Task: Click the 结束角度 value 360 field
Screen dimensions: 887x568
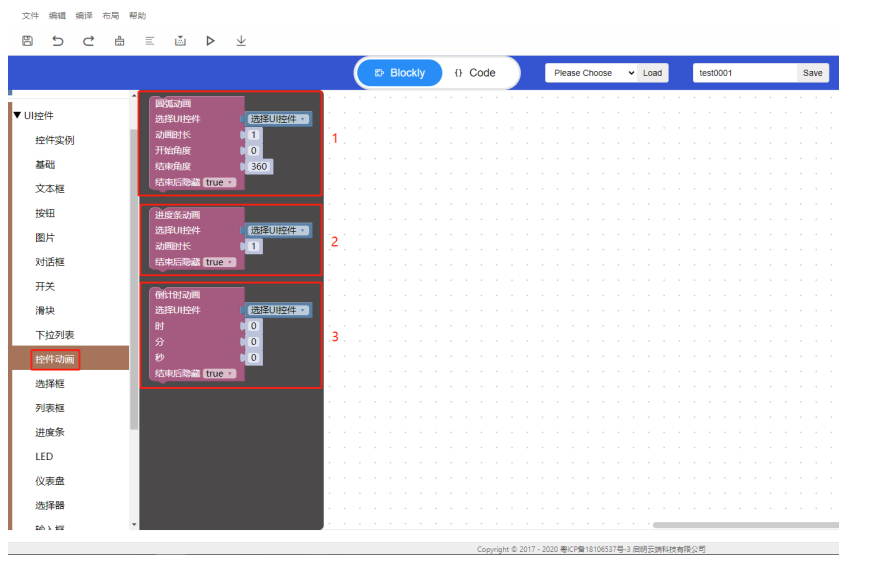Action: click(259, 166)
